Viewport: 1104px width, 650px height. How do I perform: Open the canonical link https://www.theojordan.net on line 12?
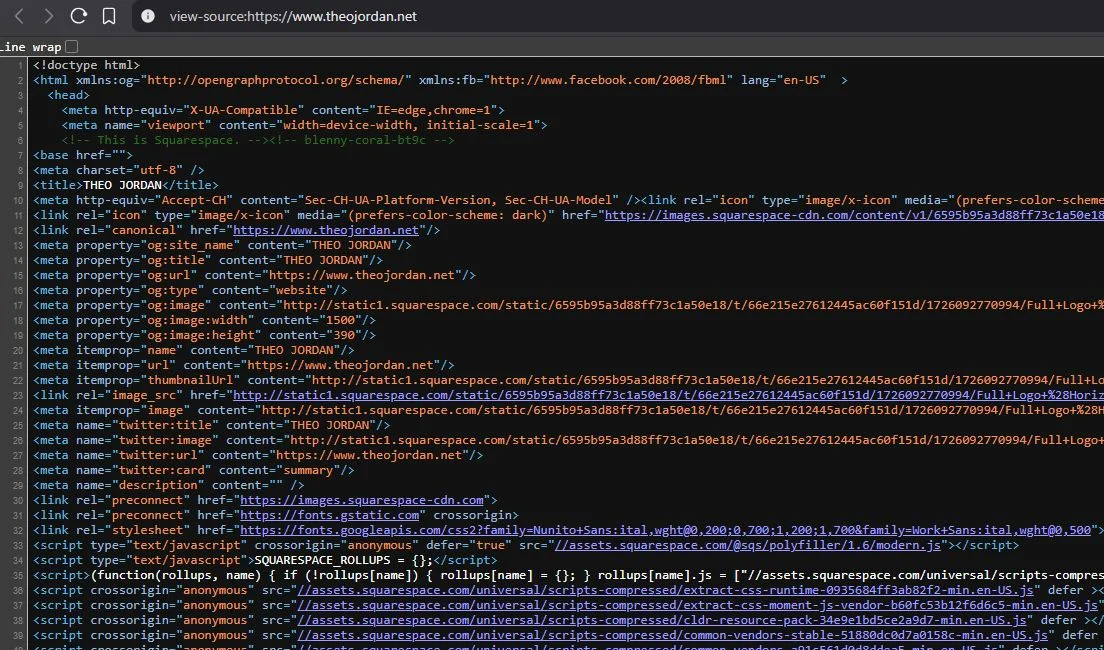[x=326, y=230]
